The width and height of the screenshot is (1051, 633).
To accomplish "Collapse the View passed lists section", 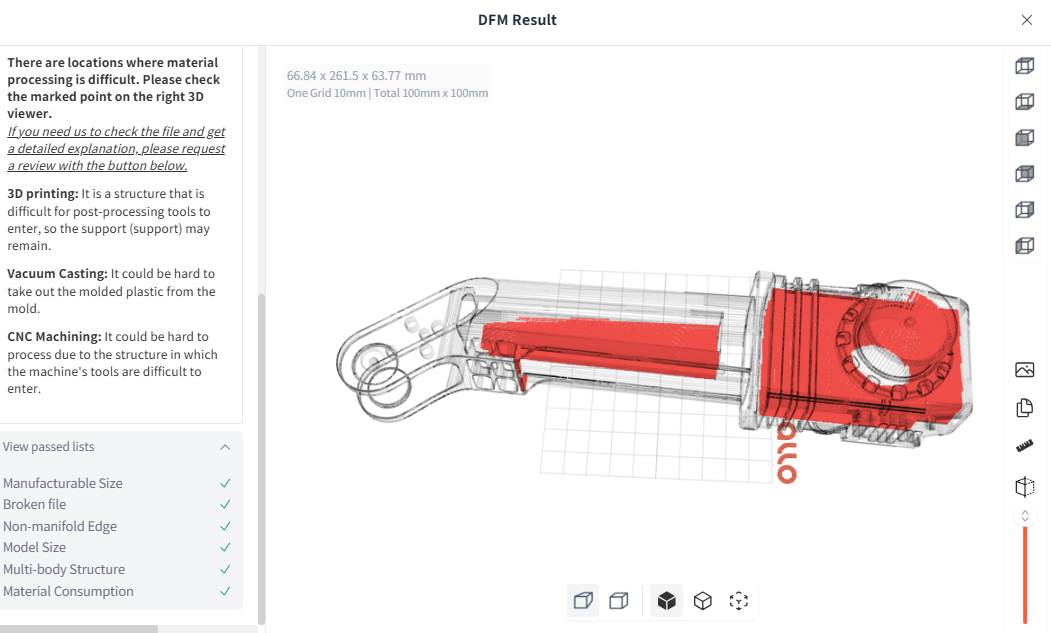I will (x=225, y=447).
